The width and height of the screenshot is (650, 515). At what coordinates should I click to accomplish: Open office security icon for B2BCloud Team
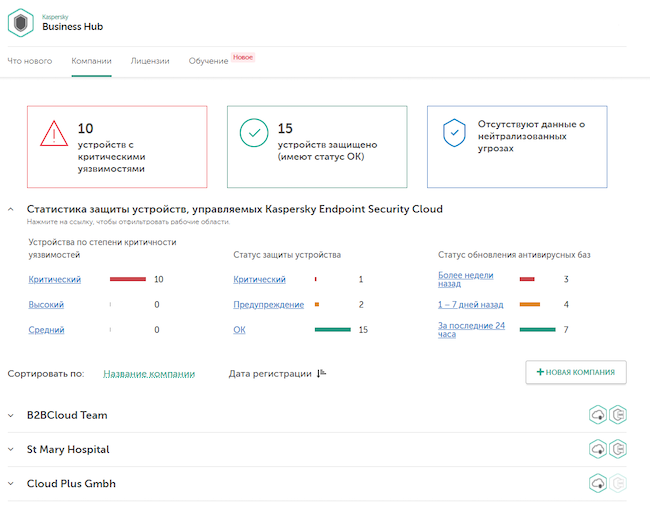pos(618,415)
